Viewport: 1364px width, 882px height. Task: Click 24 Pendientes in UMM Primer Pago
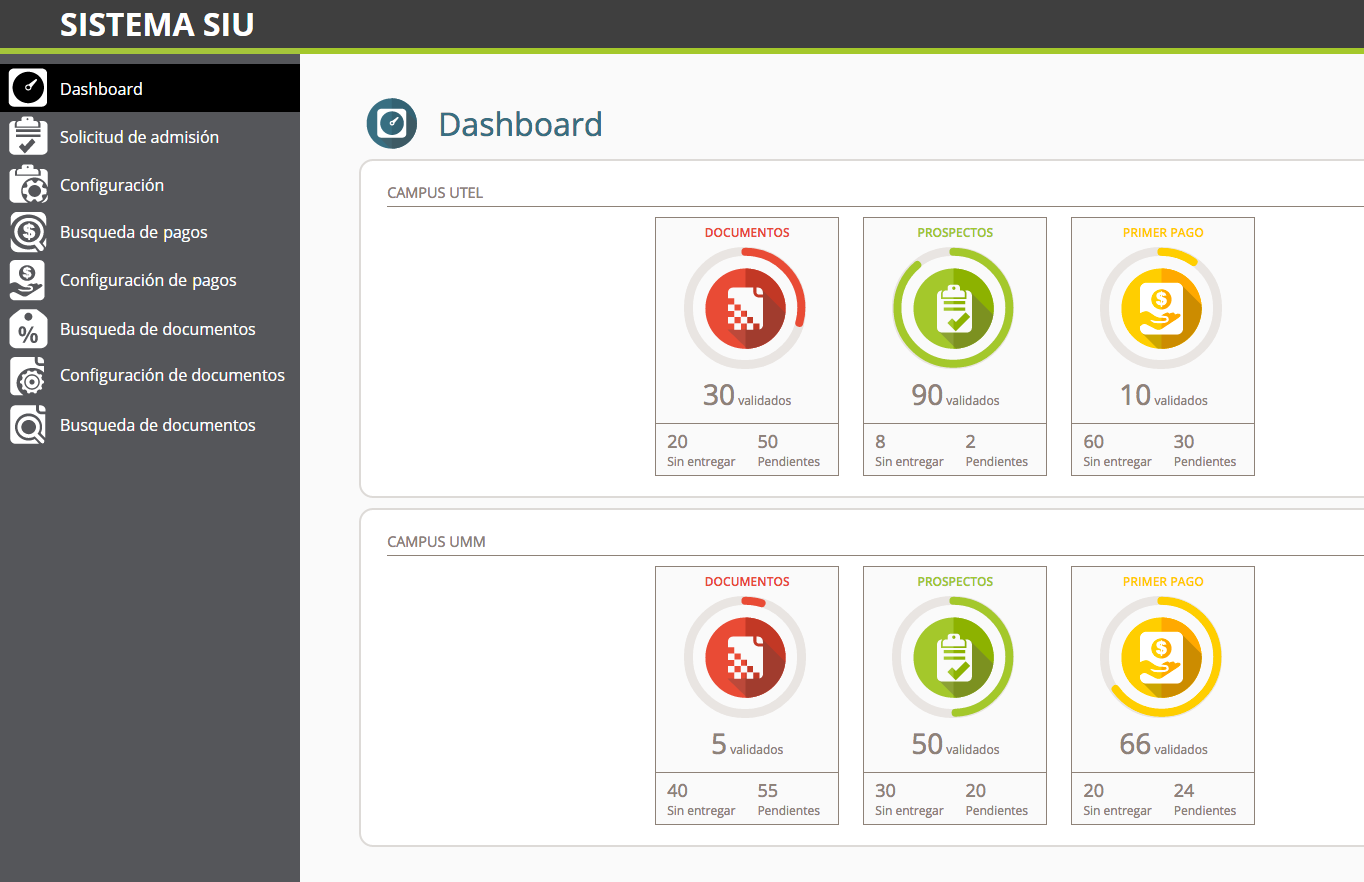1205,799
